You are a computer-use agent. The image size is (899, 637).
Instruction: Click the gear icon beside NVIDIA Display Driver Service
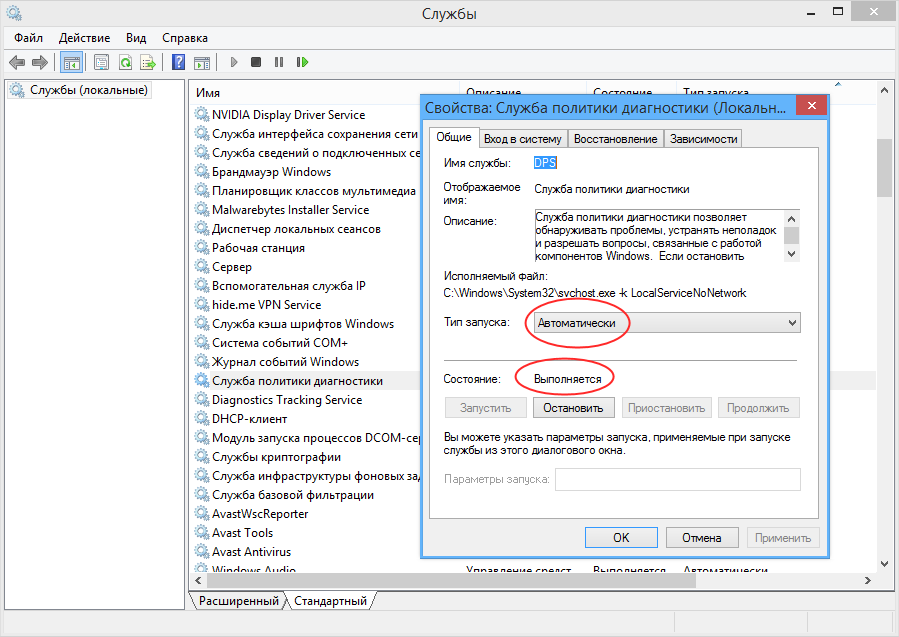pyautogui.click(x=202, y=114)
